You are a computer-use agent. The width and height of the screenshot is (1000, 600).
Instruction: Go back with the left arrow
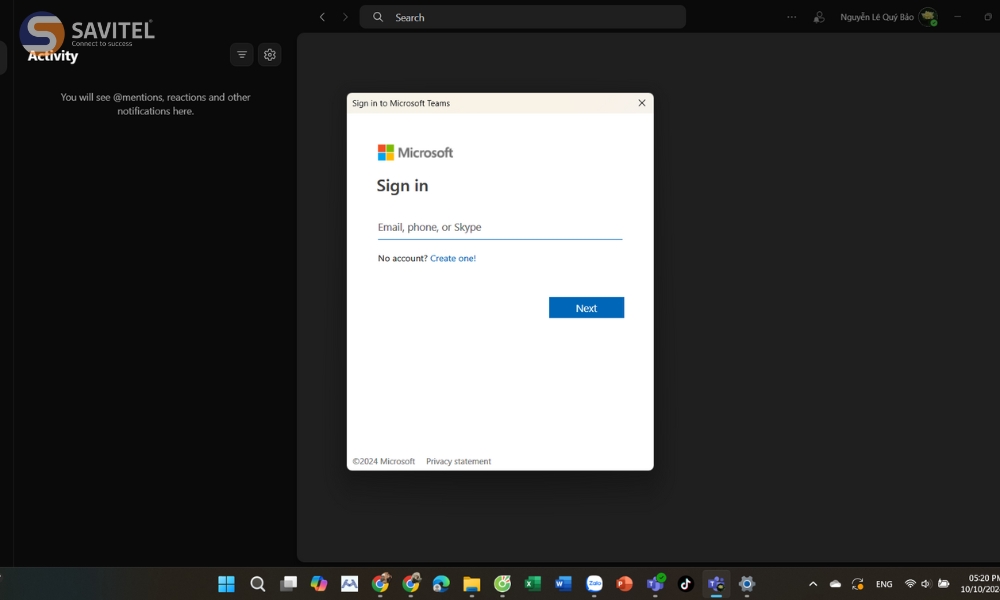[x=322, y=17]
